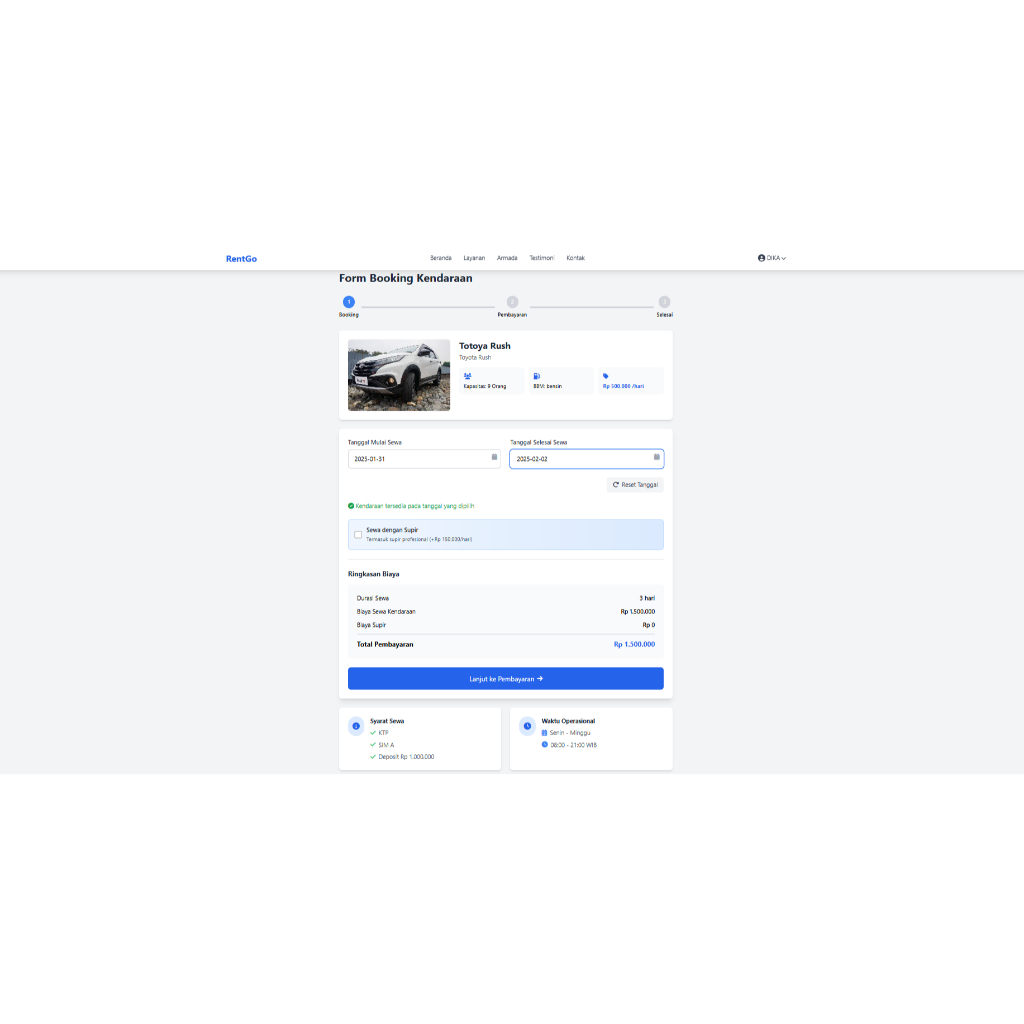Select step 3 Selesai progress indicator
Image resolution: width=1024 pixels, height=1024 pixels.
pos(664,302)
